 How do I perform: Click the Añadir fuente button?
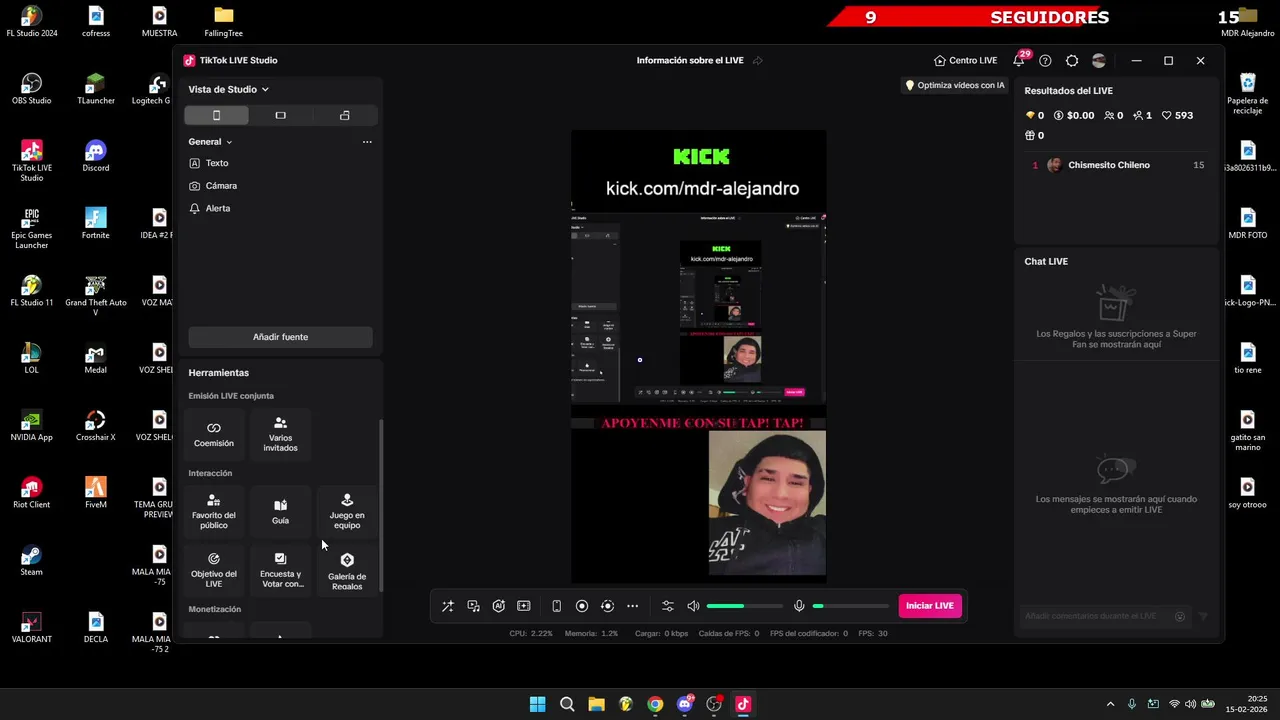click(280, 337)
